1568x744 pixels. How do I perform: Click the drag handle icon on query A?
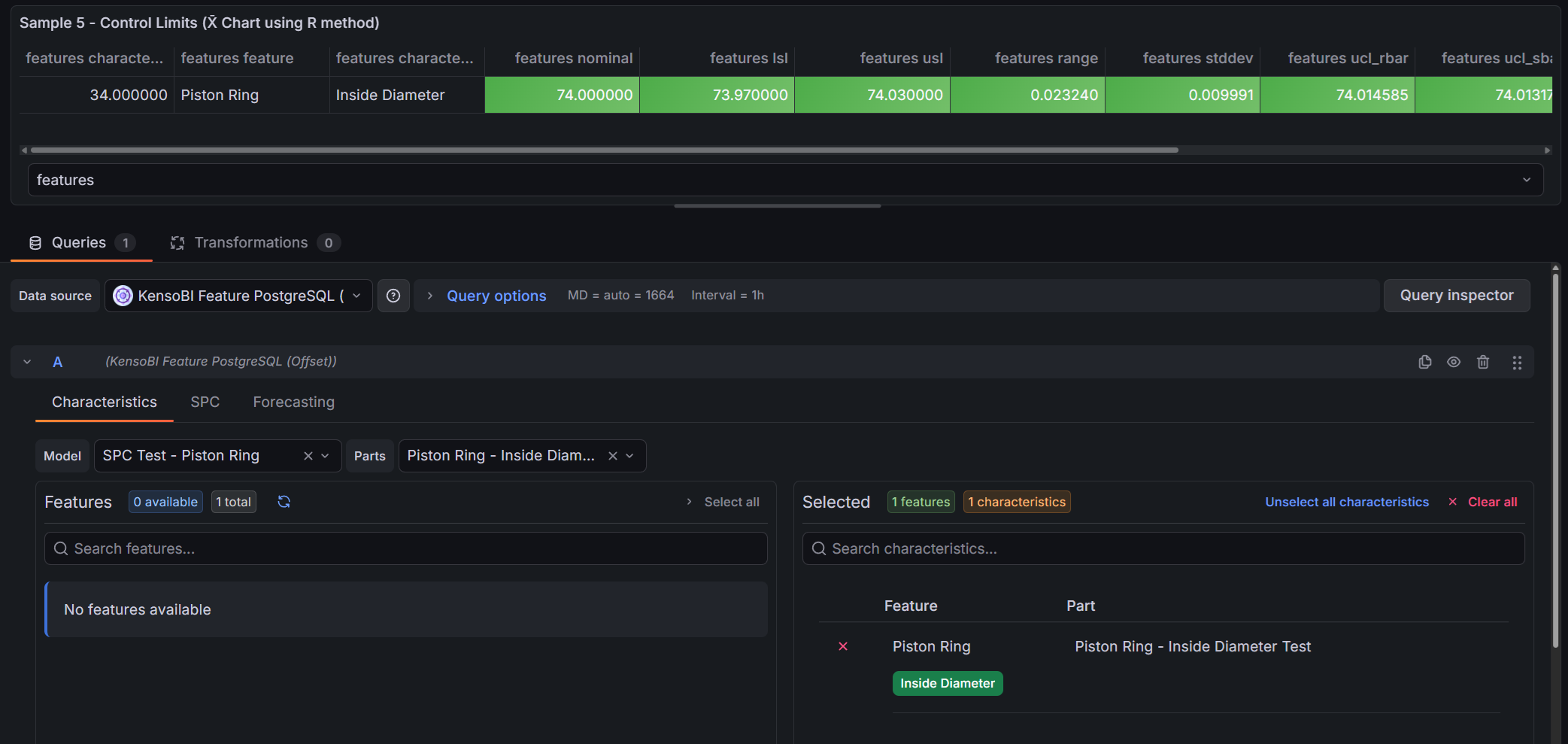[x=1517, y=362]
